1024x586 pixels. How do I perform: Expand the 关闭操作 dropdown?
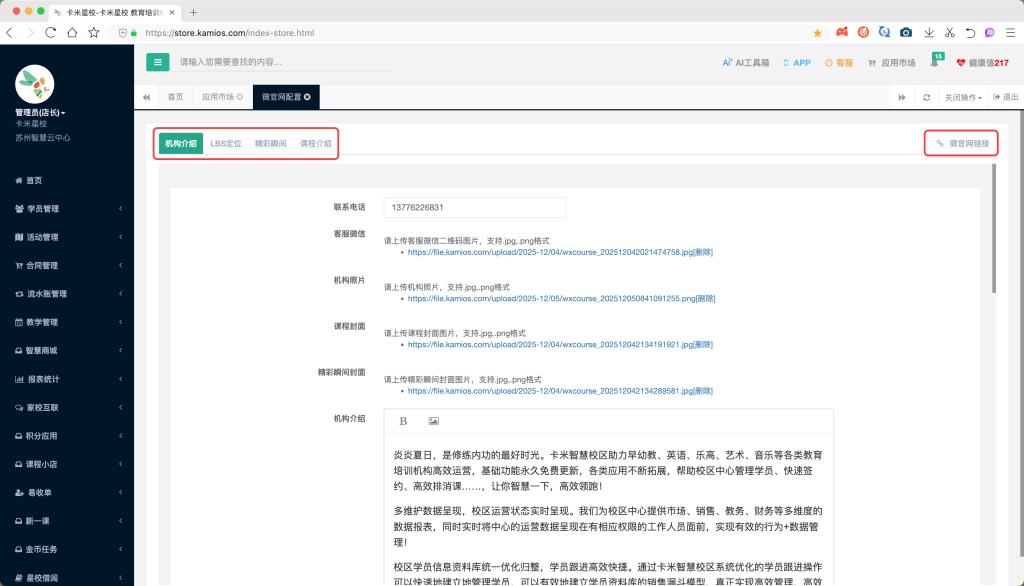tap(964, 97)
